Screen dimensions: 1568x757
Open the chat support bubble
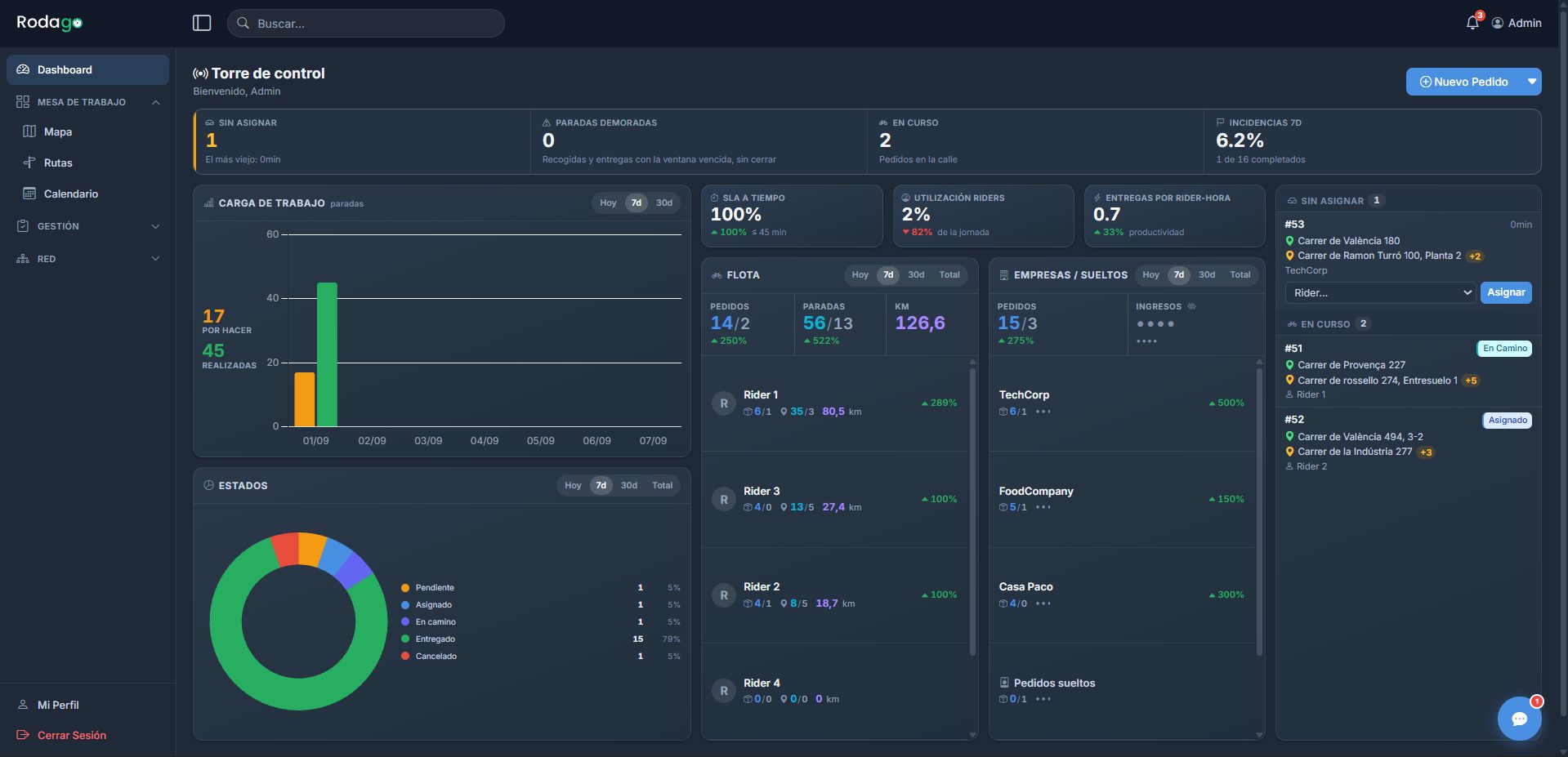tap(1519, 719)
